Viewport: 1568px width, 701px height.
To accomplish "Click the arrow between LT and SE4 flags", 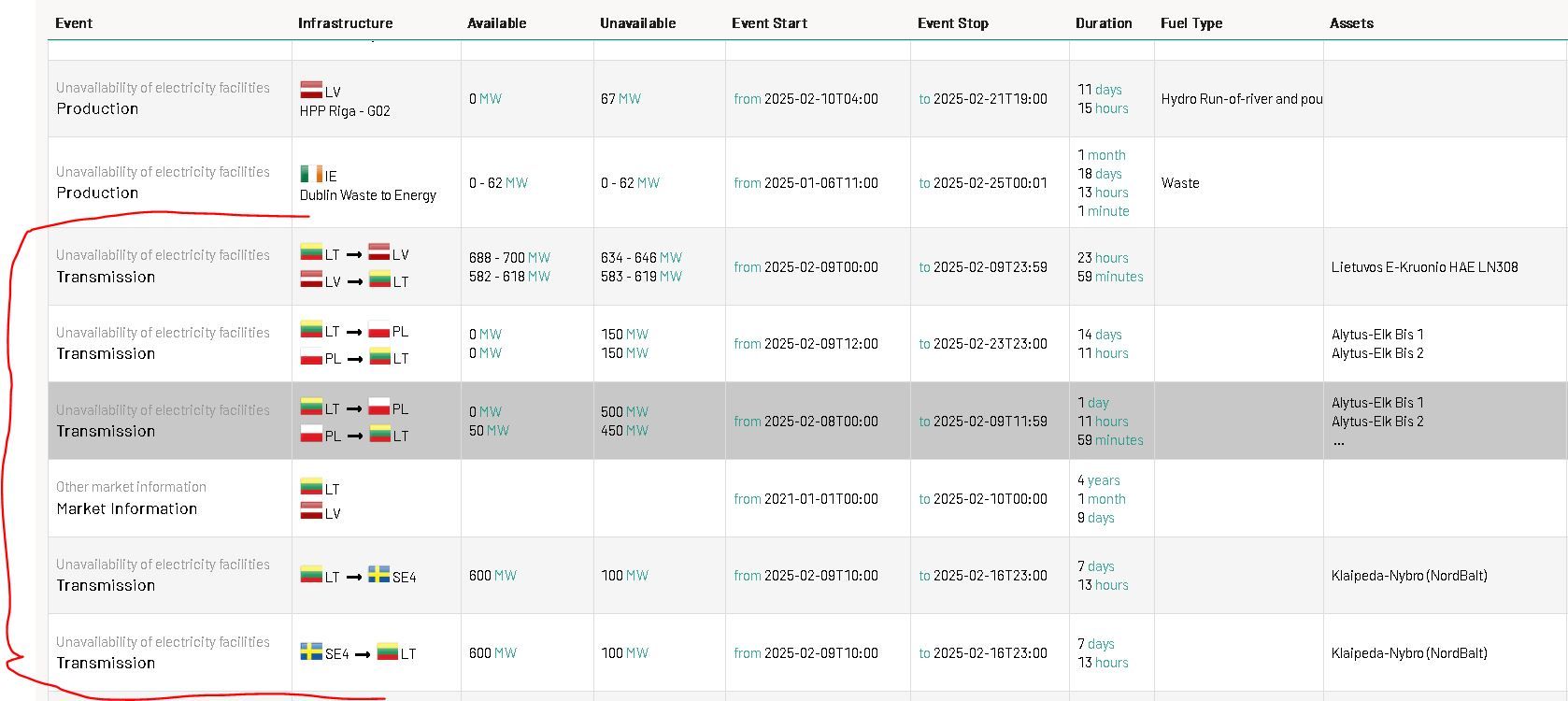I will click(354, 578).
